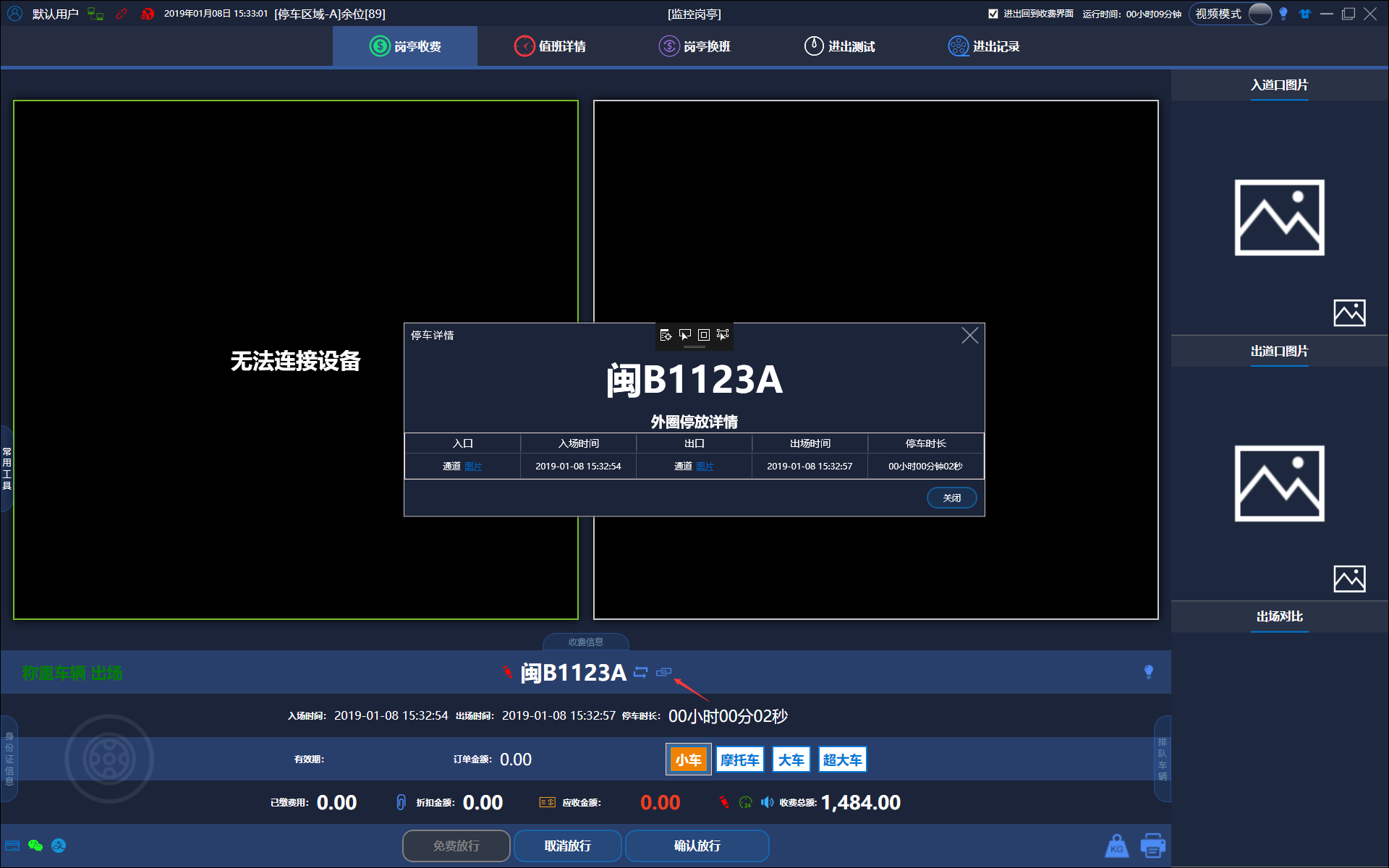Select the 出道口图片 panel header
This screenshot has width=1389, height=868.
click(x=1279, y=352)
